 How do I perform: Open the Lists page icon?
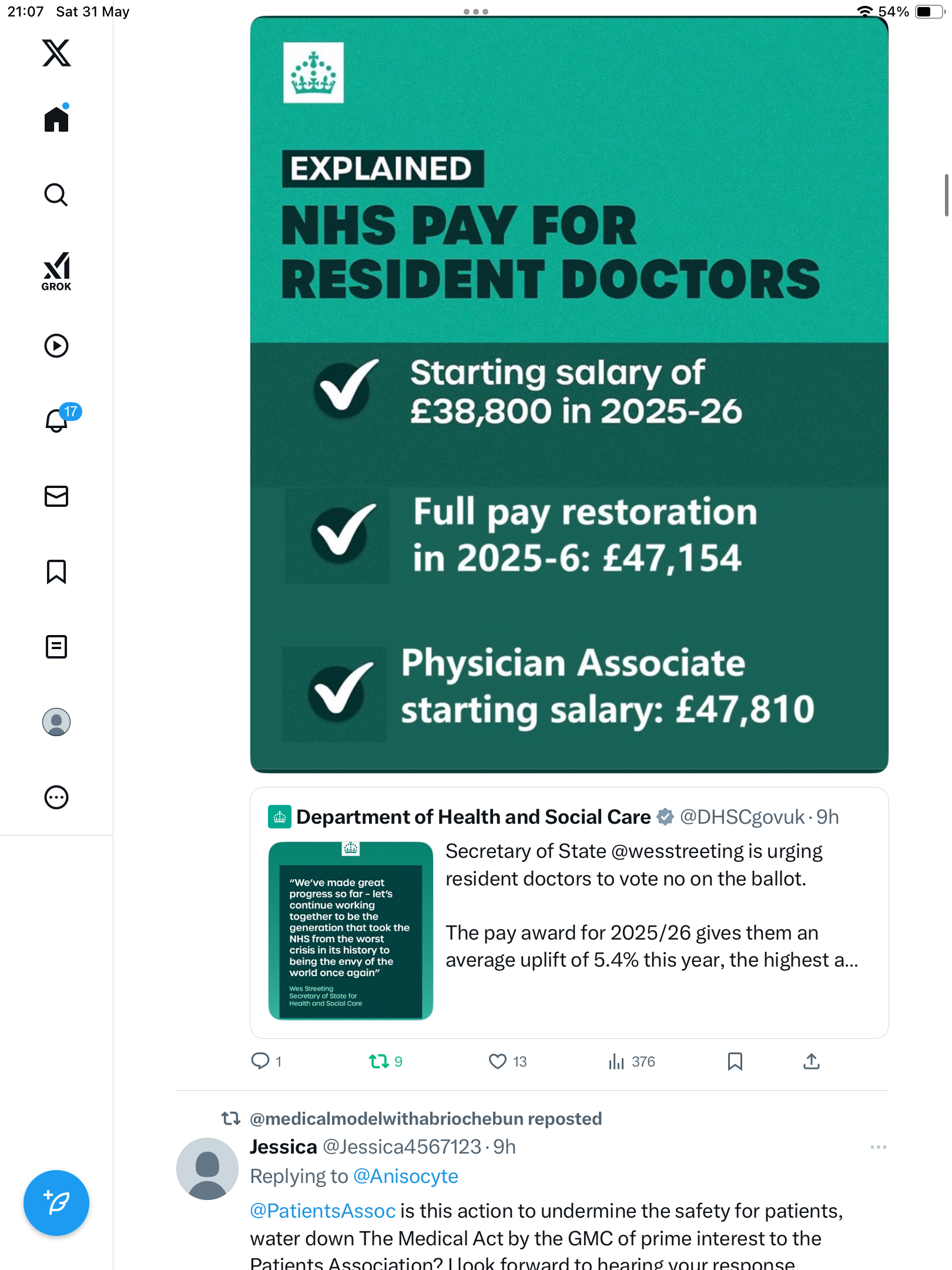56,647
